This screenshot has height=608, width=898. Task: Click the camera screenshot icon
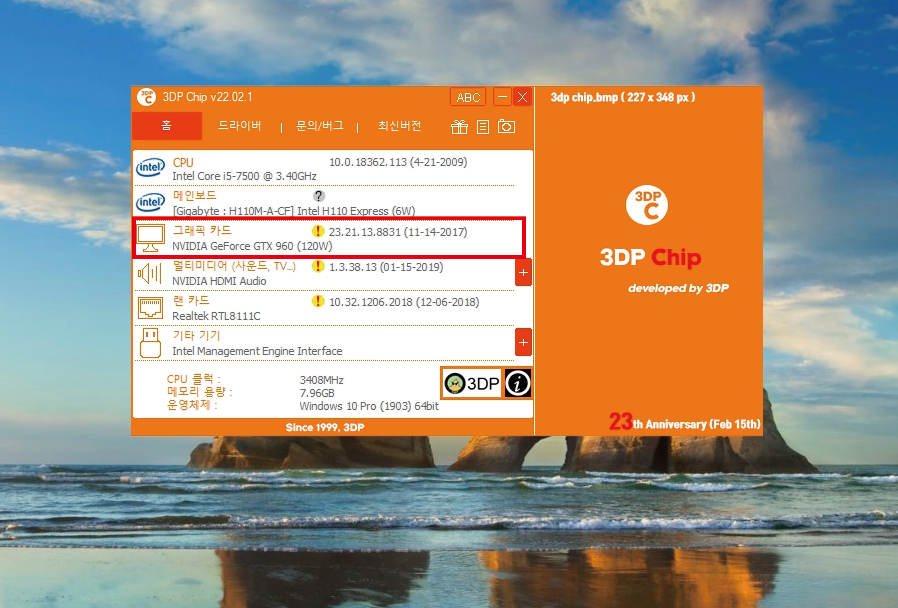[x=506, y=126]
